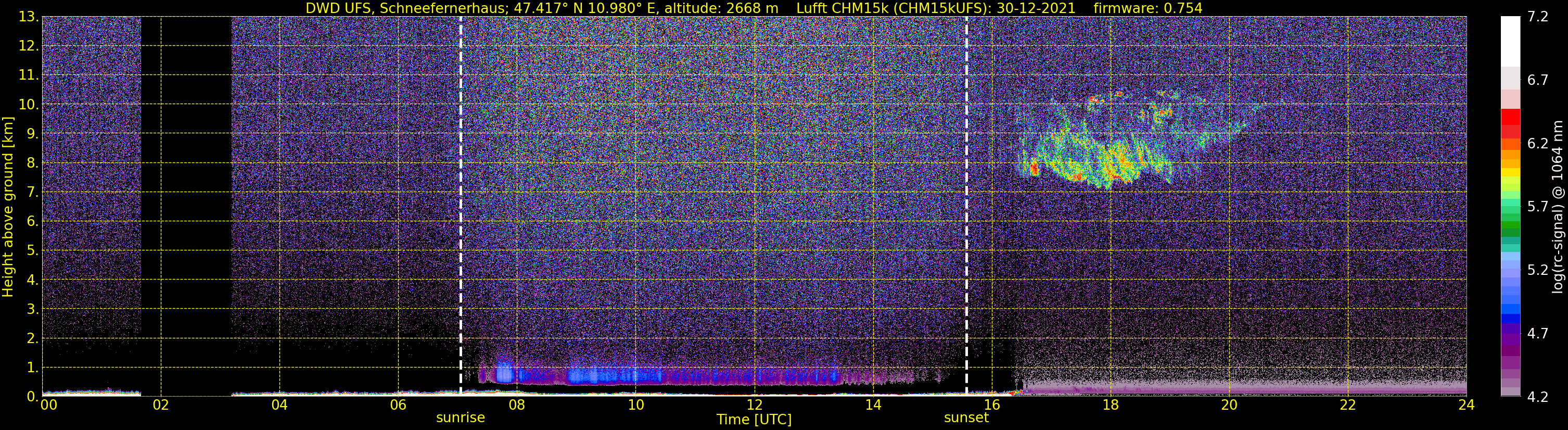Viewport: 1568px width, 430px height.
Task: Click height axis tick '11.'
Action: (x=29, y=75)
